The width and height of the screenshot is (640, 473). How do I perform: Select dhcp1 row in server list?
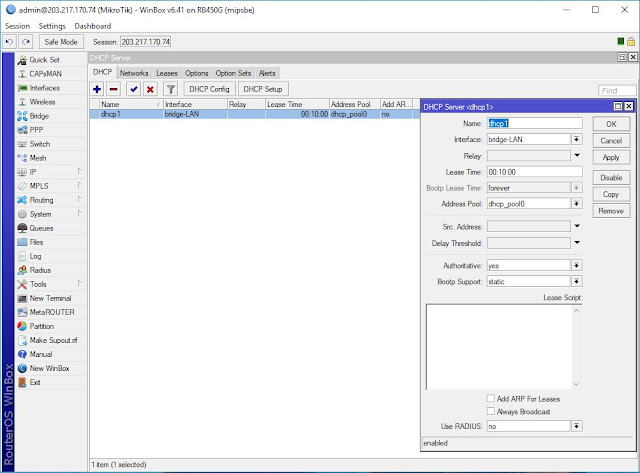(x=255, y=114)
